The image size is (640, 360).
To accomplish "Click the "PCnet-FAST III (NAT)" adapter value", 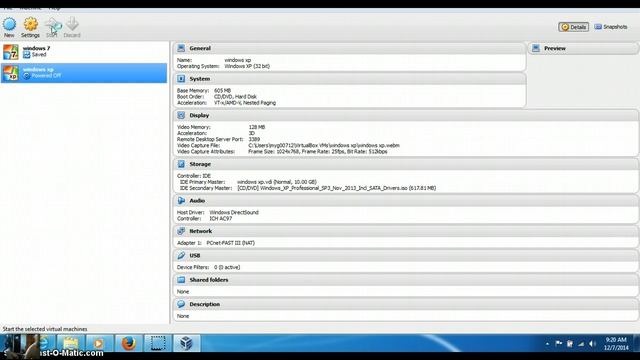I will (x=231, y=243).
